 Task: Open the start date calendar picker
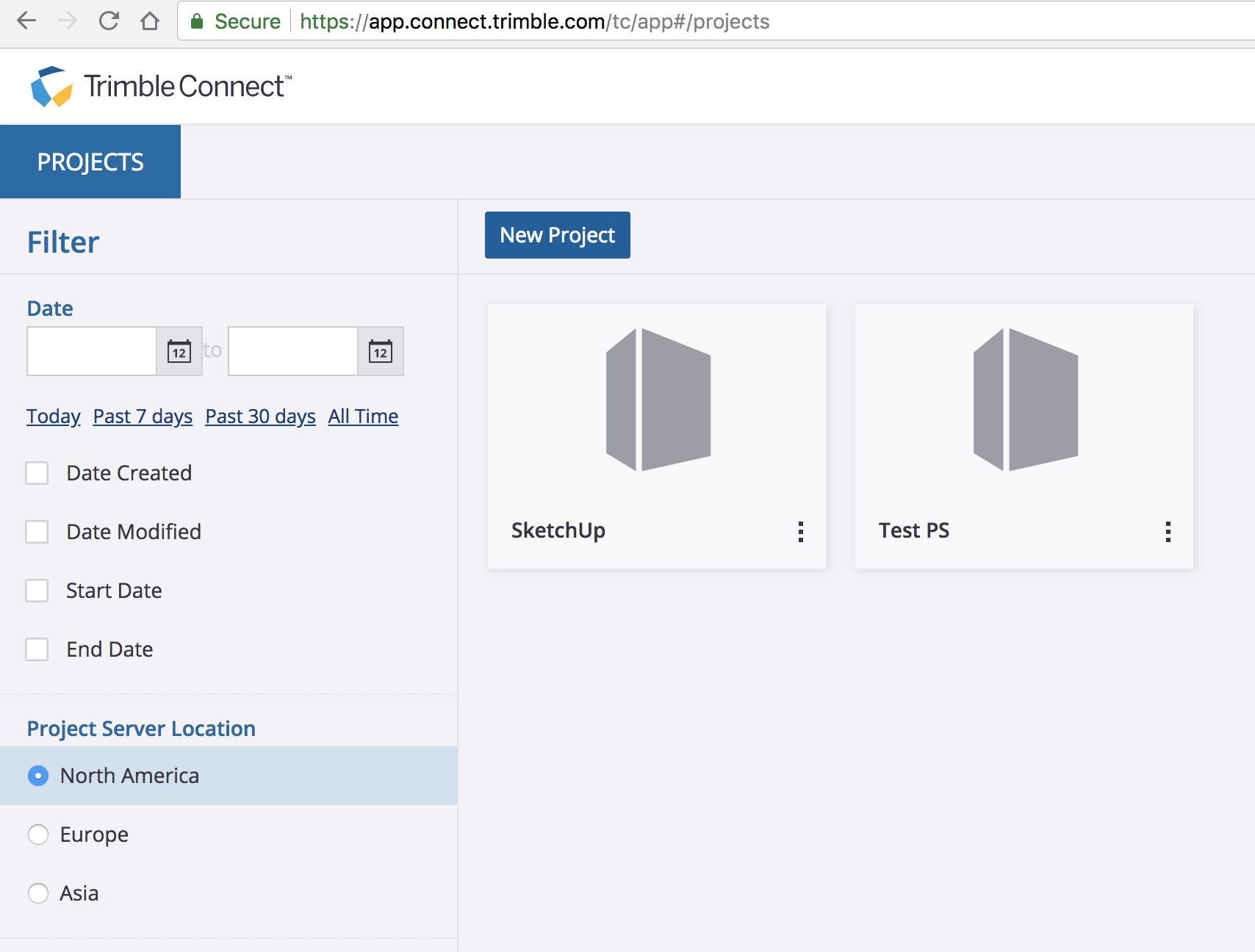coord(179,351)
